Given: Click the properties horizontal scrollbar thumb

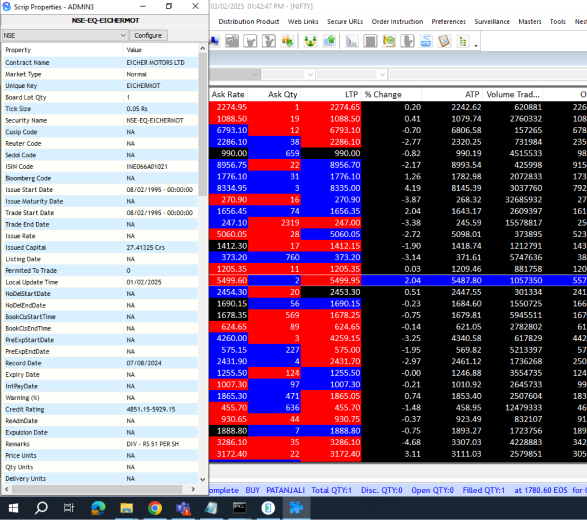Looking at the screenshot, I should 97,489.
